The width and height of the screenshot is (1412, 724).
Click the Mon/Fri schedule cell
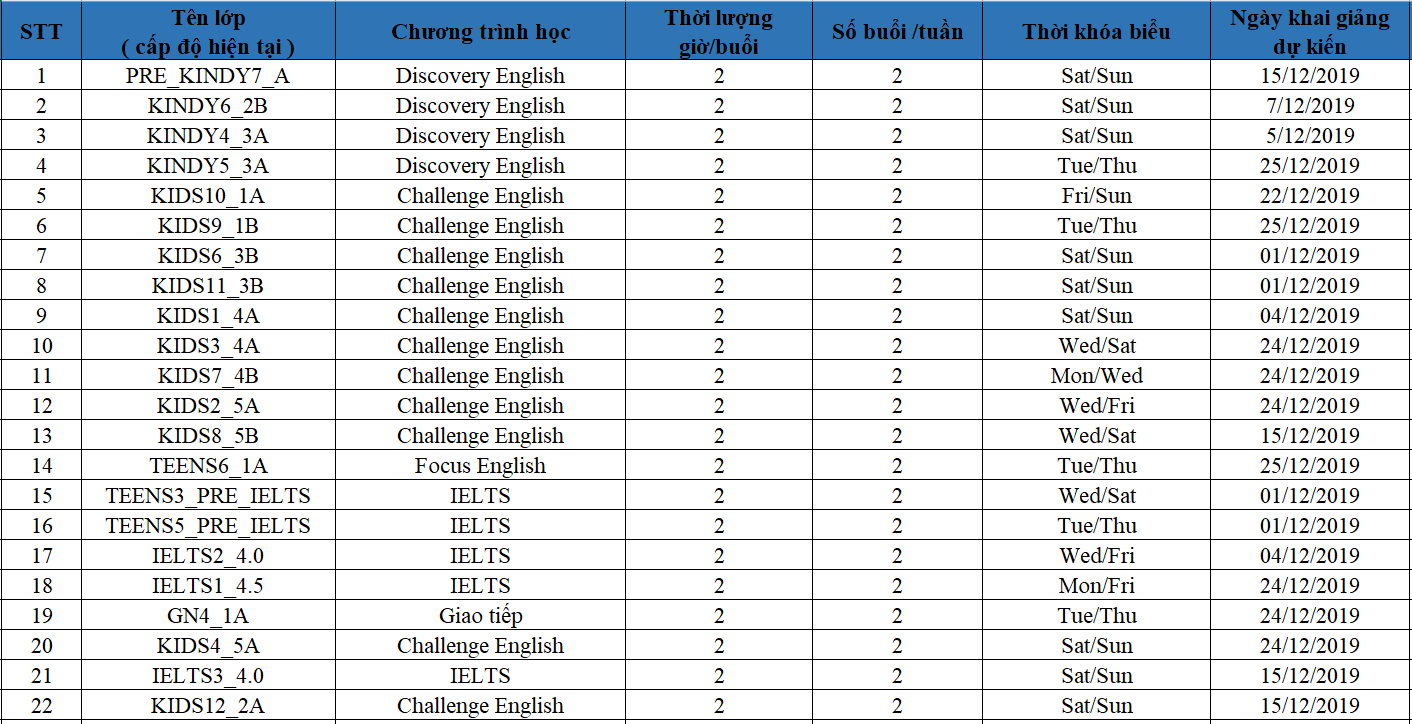[x=1096, y=586]
